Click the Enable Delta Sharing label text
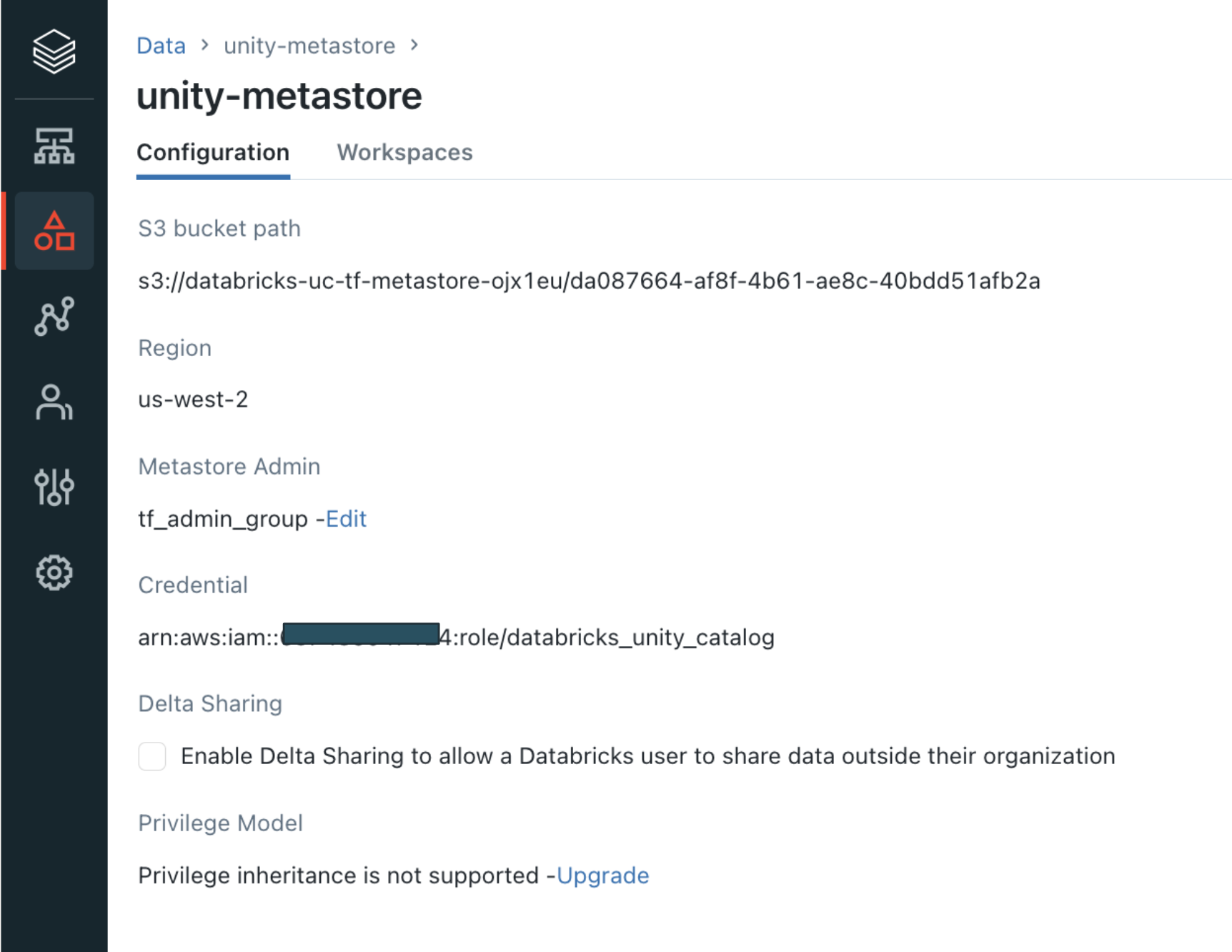Viewport: 1232px width, 952px height. 647,756
